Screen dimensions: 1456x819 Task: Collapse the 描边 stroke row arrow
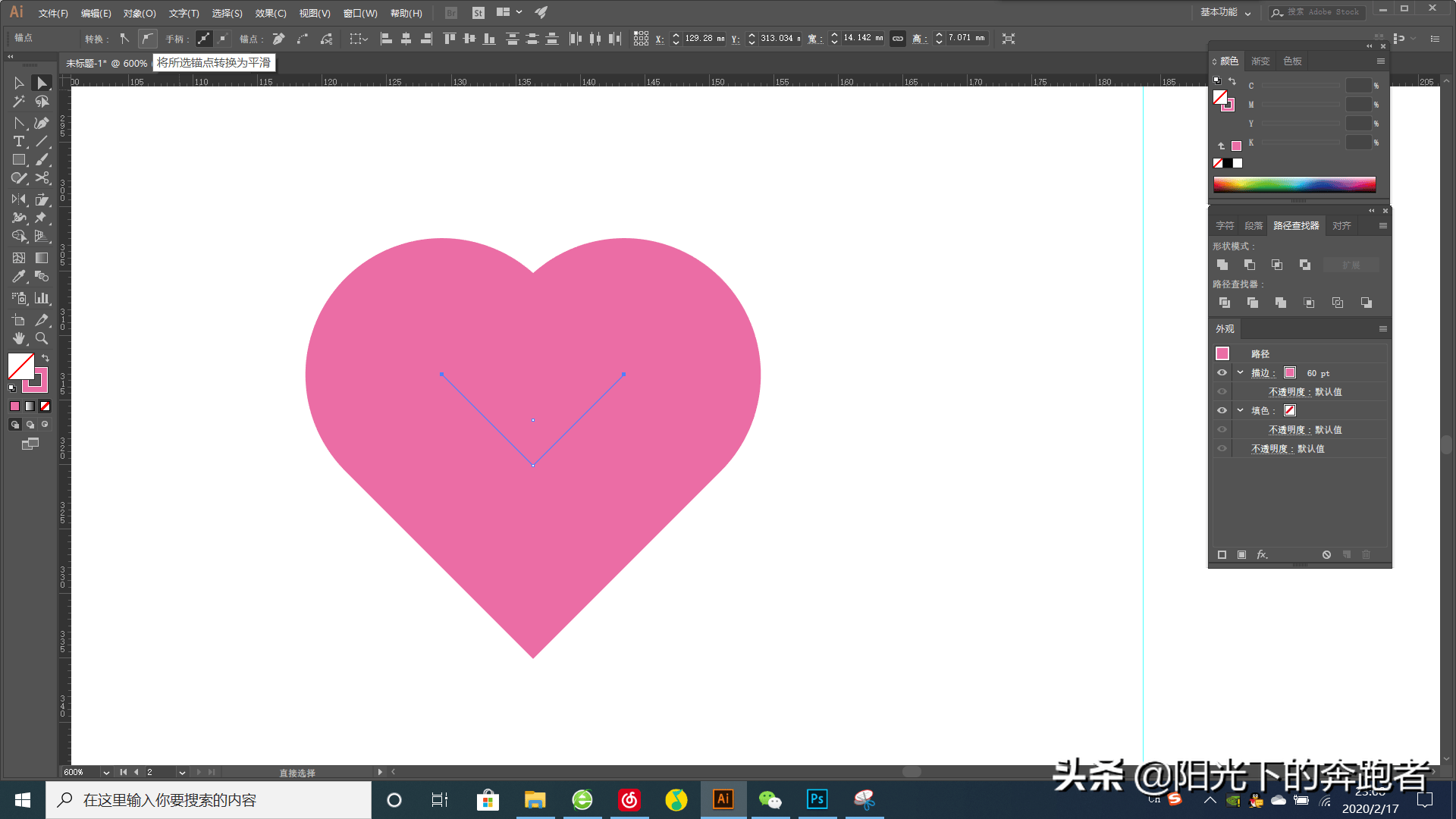point(1241,372)
